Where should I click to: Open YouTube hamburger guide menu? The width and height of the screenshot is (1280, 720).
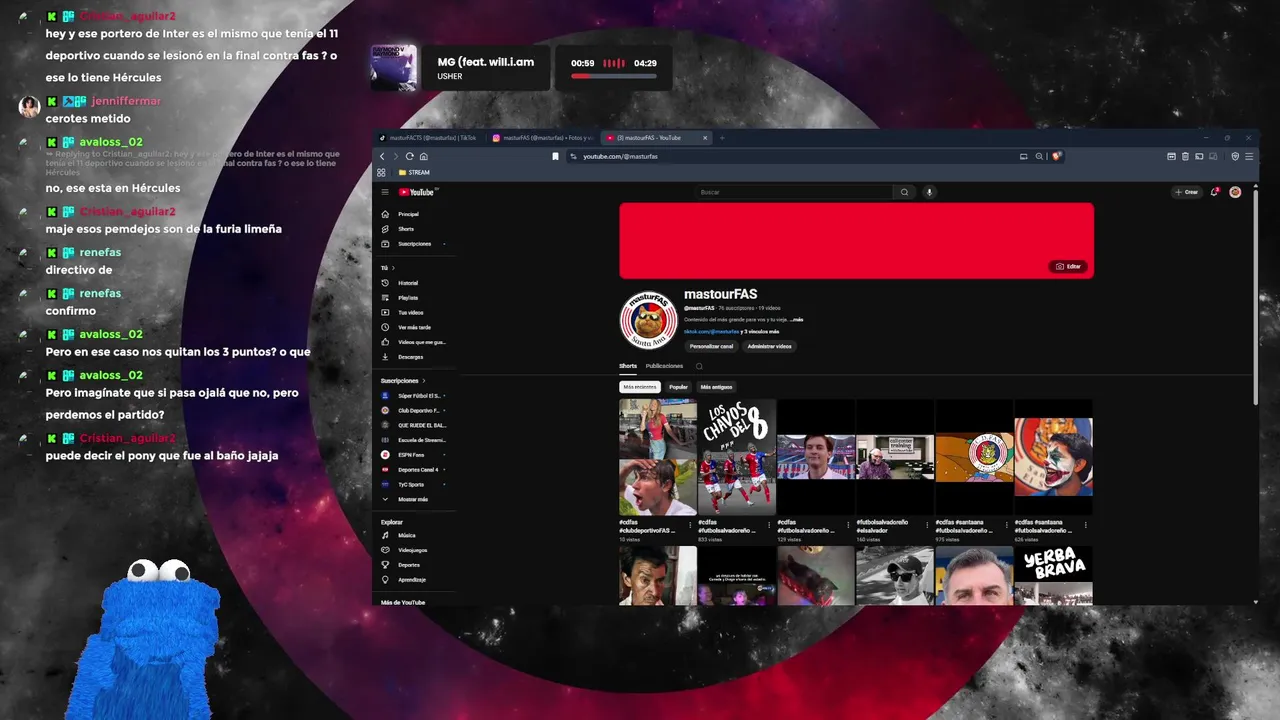tap(385, 192)
